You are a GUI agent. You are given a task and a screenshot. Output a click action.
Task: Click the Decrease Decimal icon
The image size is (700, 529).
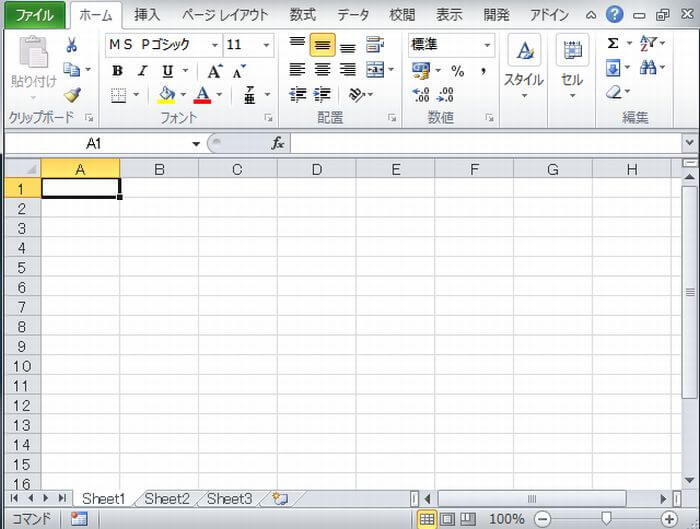(x=446, y=95)
